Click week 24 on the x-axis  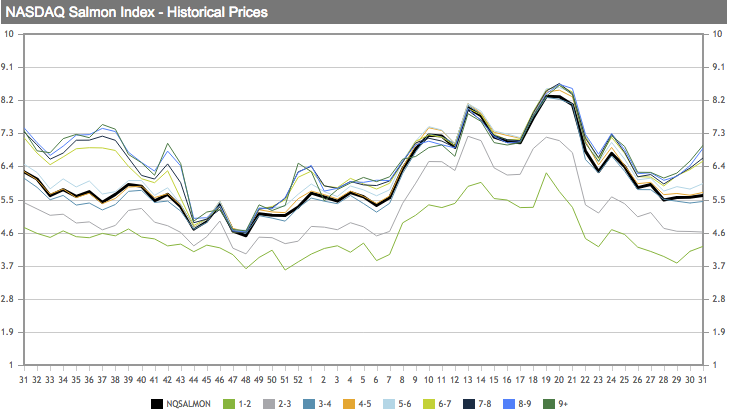[x=611, y=380]
